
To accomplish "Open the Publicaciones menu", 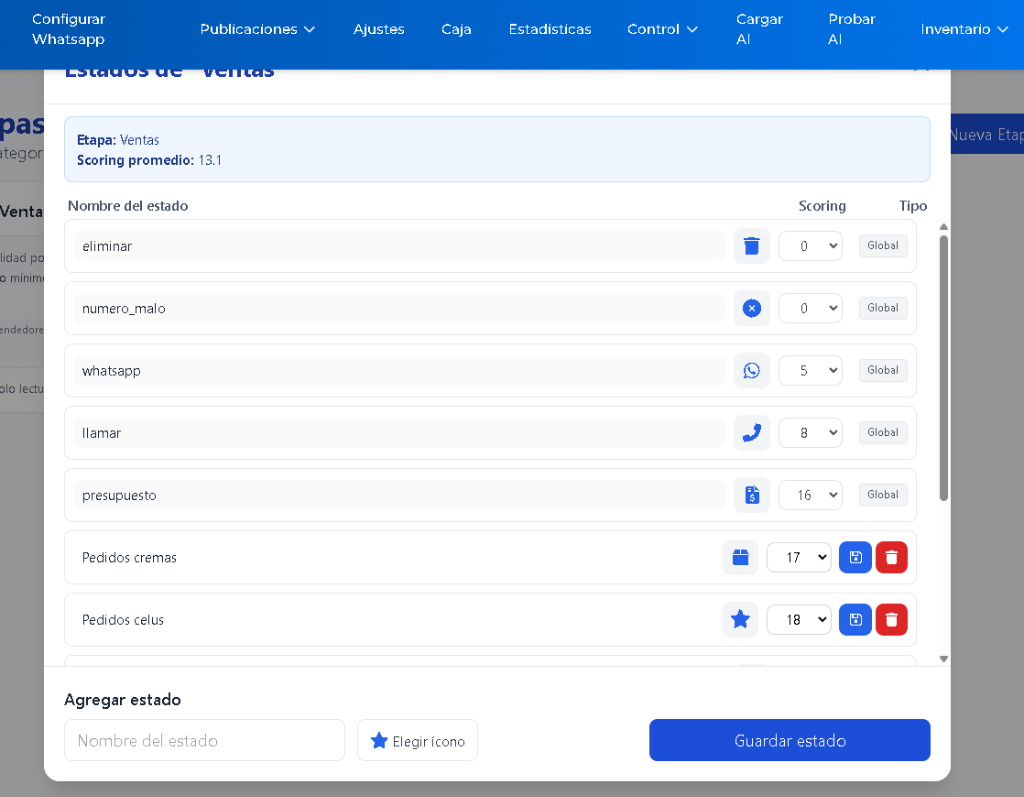I will [257, 29].
